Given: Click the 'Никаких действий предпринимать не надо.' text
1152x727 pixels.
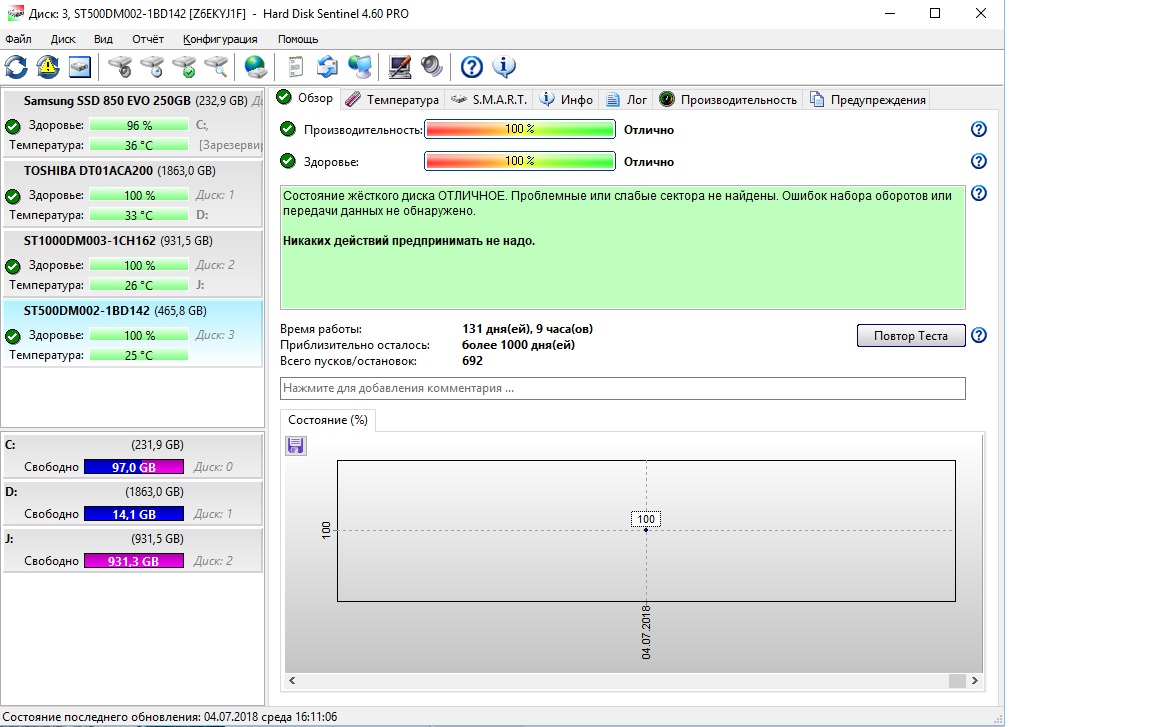Looking at the screenshot, I should coord(409,241).
